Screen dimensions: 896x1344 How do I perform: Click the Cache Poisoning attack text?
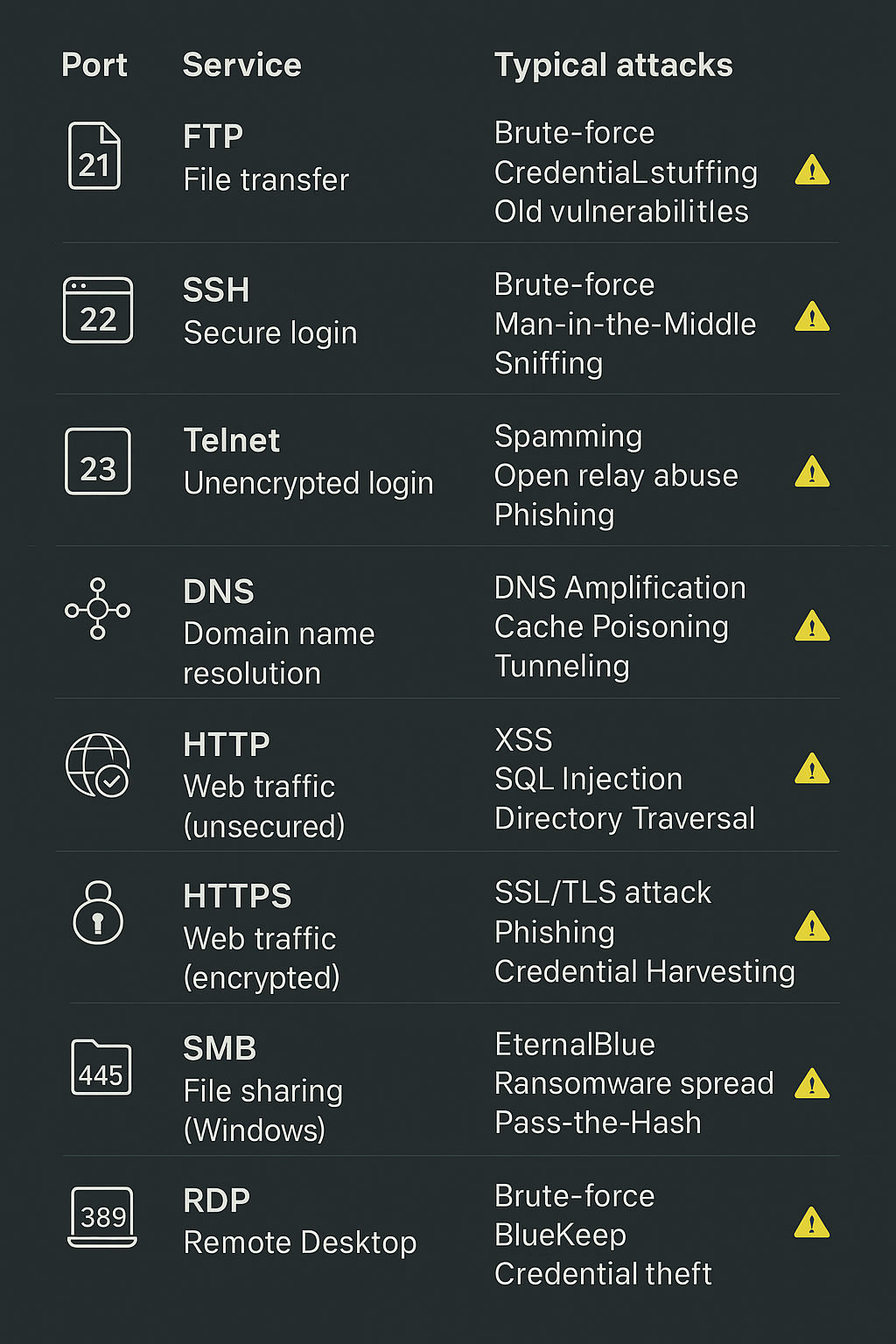[612, 626]
